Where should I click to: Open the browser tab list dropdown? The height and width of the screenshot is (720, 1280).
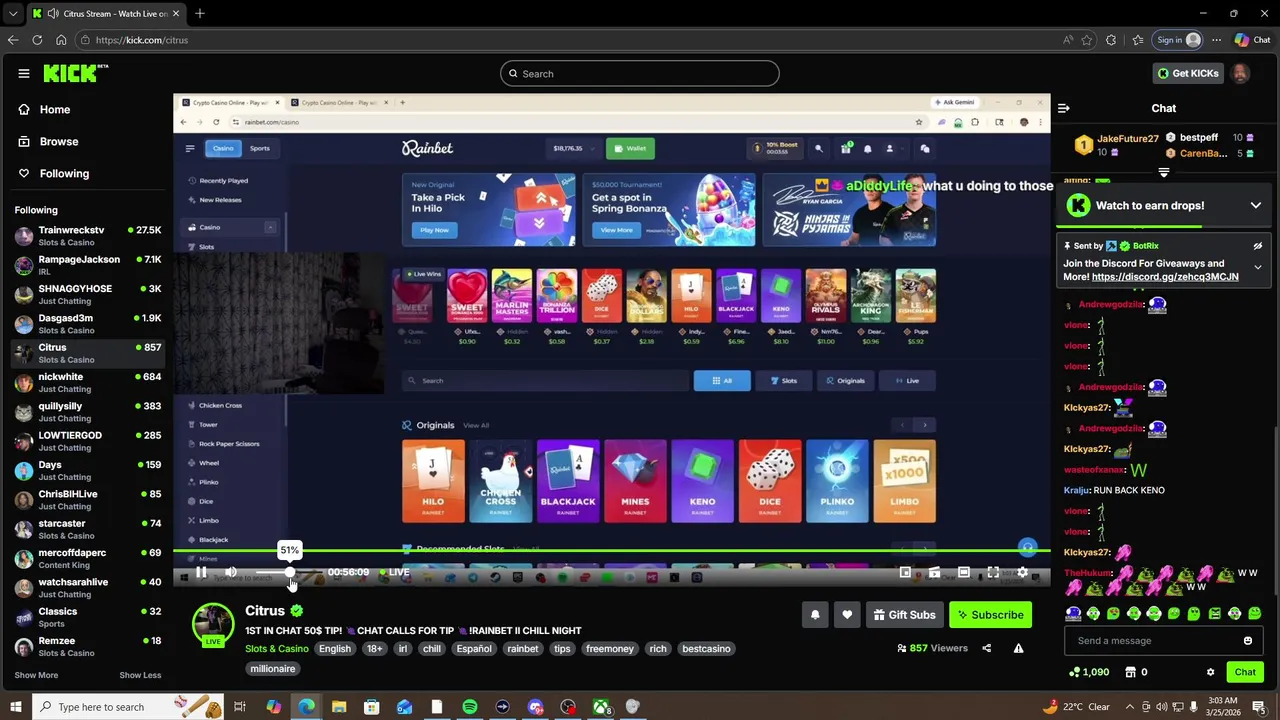12,14
